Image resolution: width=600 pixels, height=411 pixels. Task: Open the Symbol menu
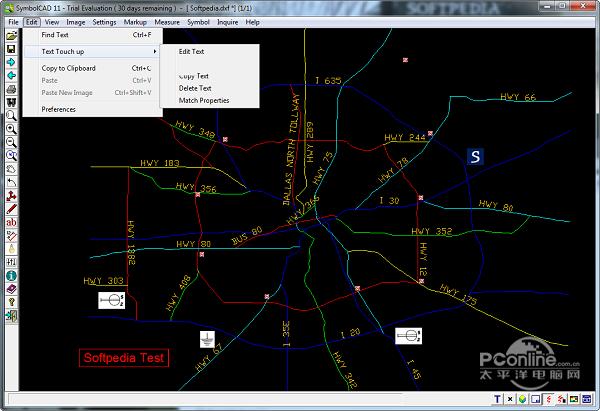pyautogui.click(x=198, y=22)
